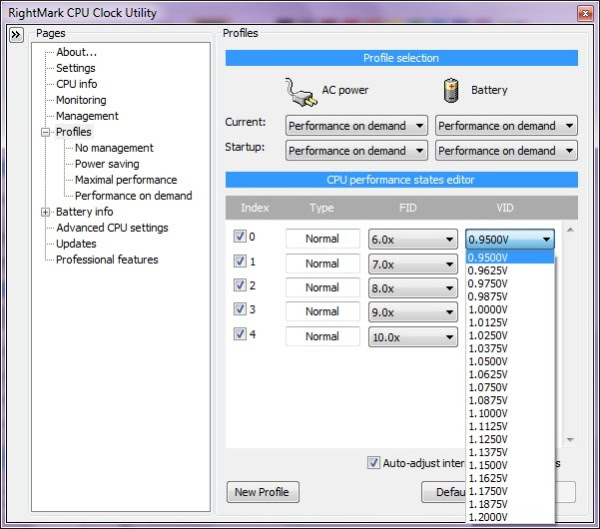Pick 1.2000V from the VID list

[510, 517]
